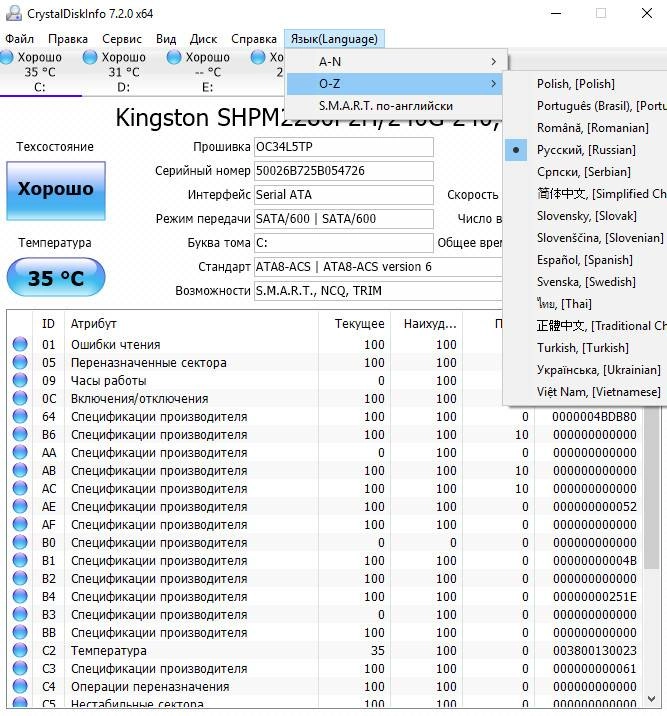
Task: Click the attribute table scrollbar thumb
Action: click(652, 486)
